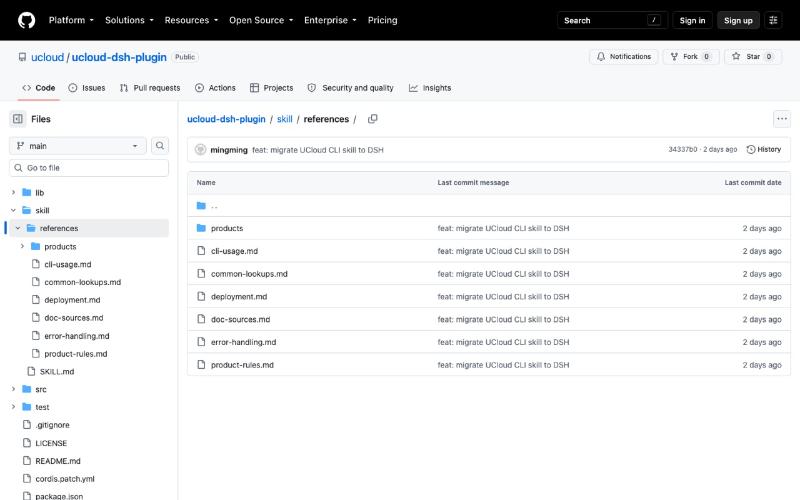Collapse the skill folder chevron
The image size is (800, 500).
(13, 210)
